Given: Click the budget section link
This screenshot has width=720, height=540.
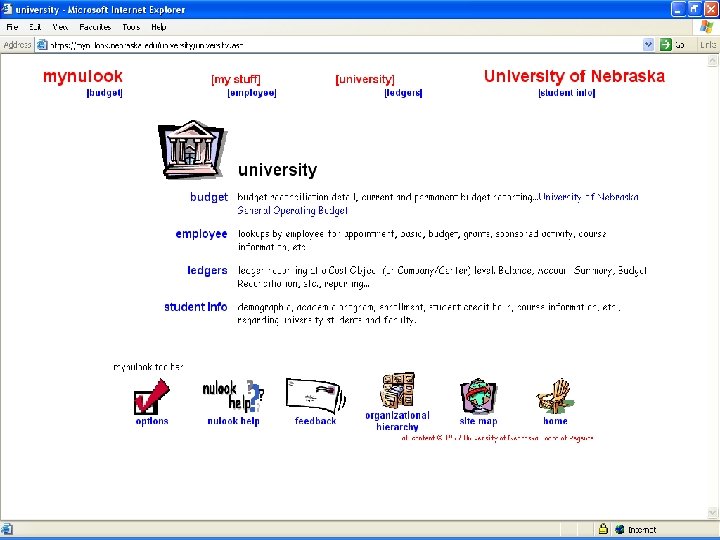Looking at the screenshot, I should click(209, 197).
